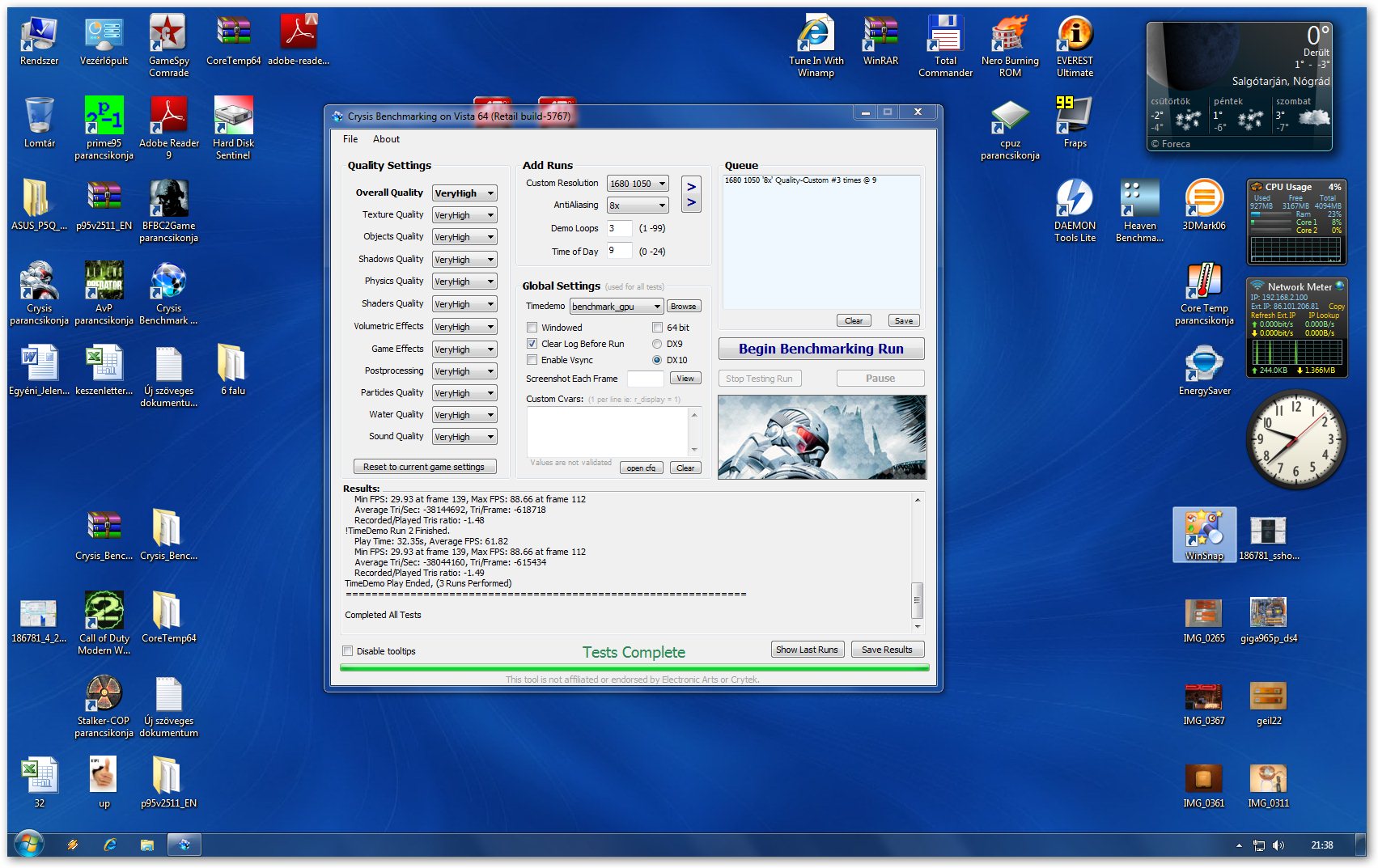1378x868 pixels.
Task: Open Stalker-COP shortcut icon
Action: tap(104, 705)
